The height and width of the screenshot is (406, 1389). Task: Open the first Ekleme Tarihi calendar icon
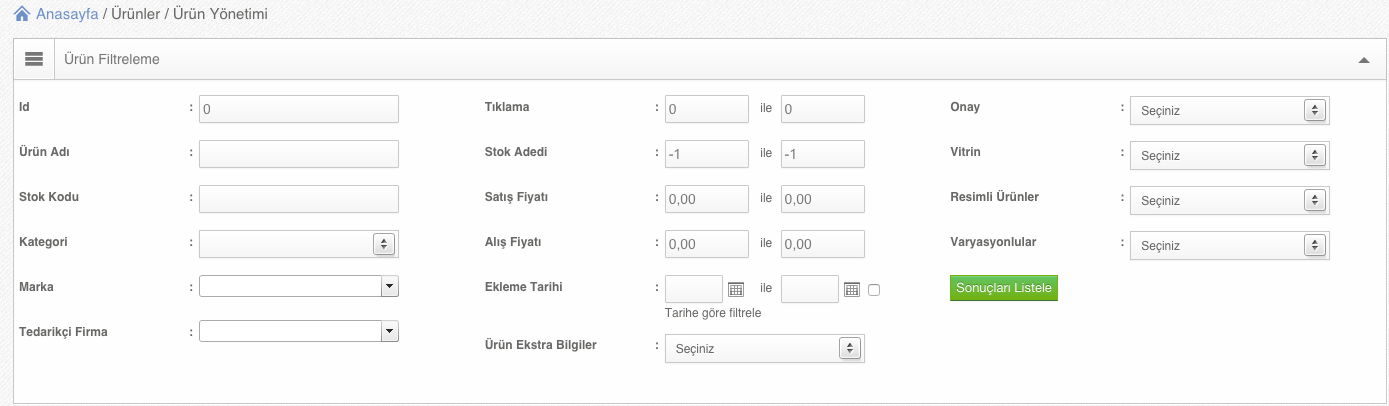[x=736, y=289]
